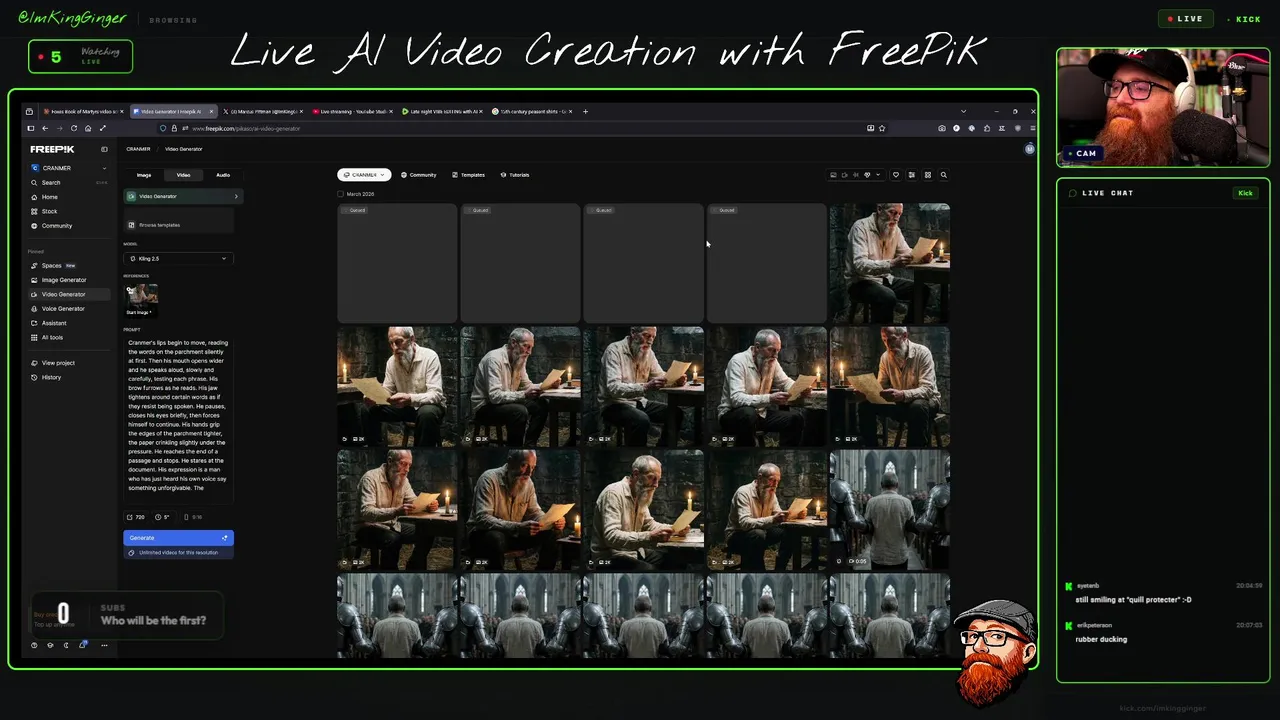The width and height of the screenshot is (1280, 720).
Task: Switch to the Image tab
Action: pyautogui.click(x=144, y=175)
